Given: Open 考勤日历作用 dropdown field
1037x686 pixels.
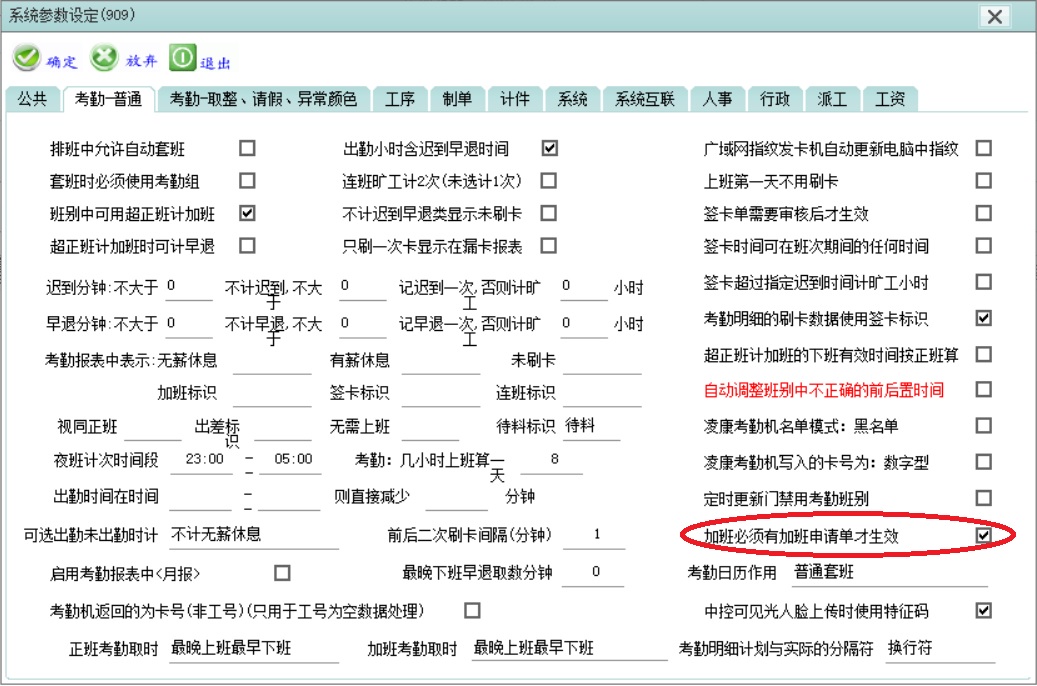Looking at the screenshot, I should [890, 573].
